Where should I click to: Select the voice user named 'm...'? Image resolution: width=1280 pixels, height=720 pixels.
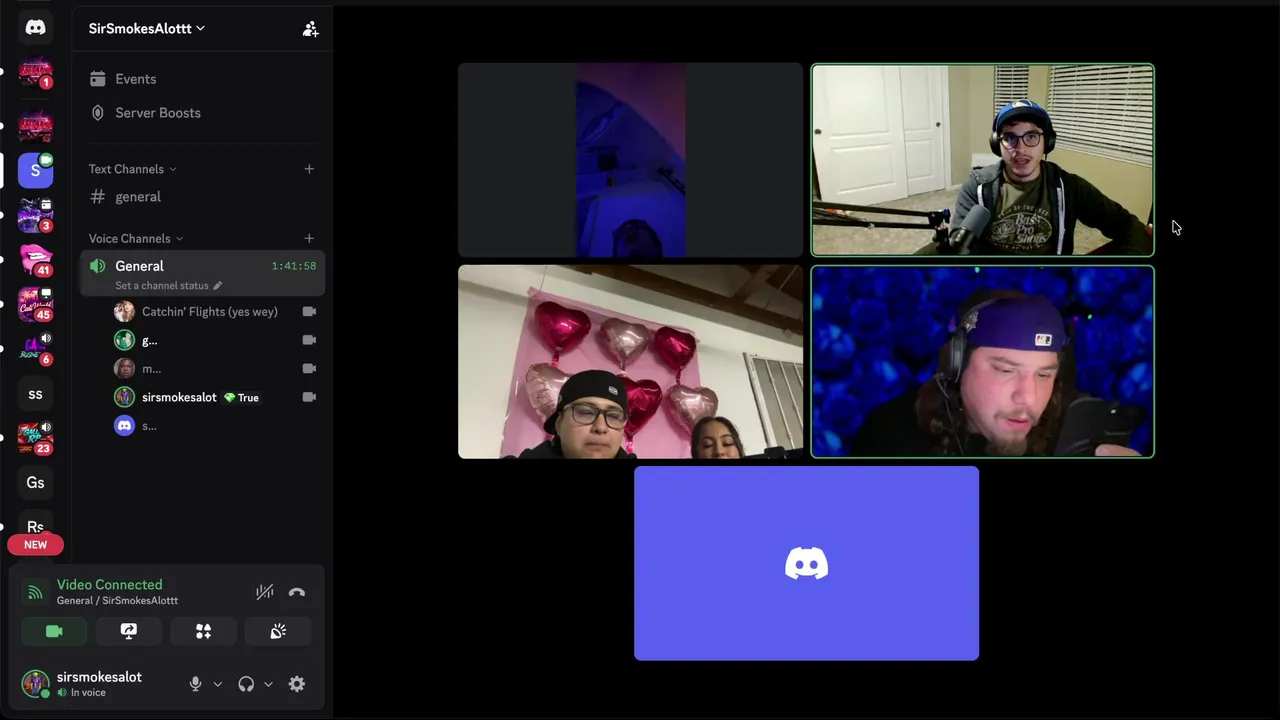point(151,369)
